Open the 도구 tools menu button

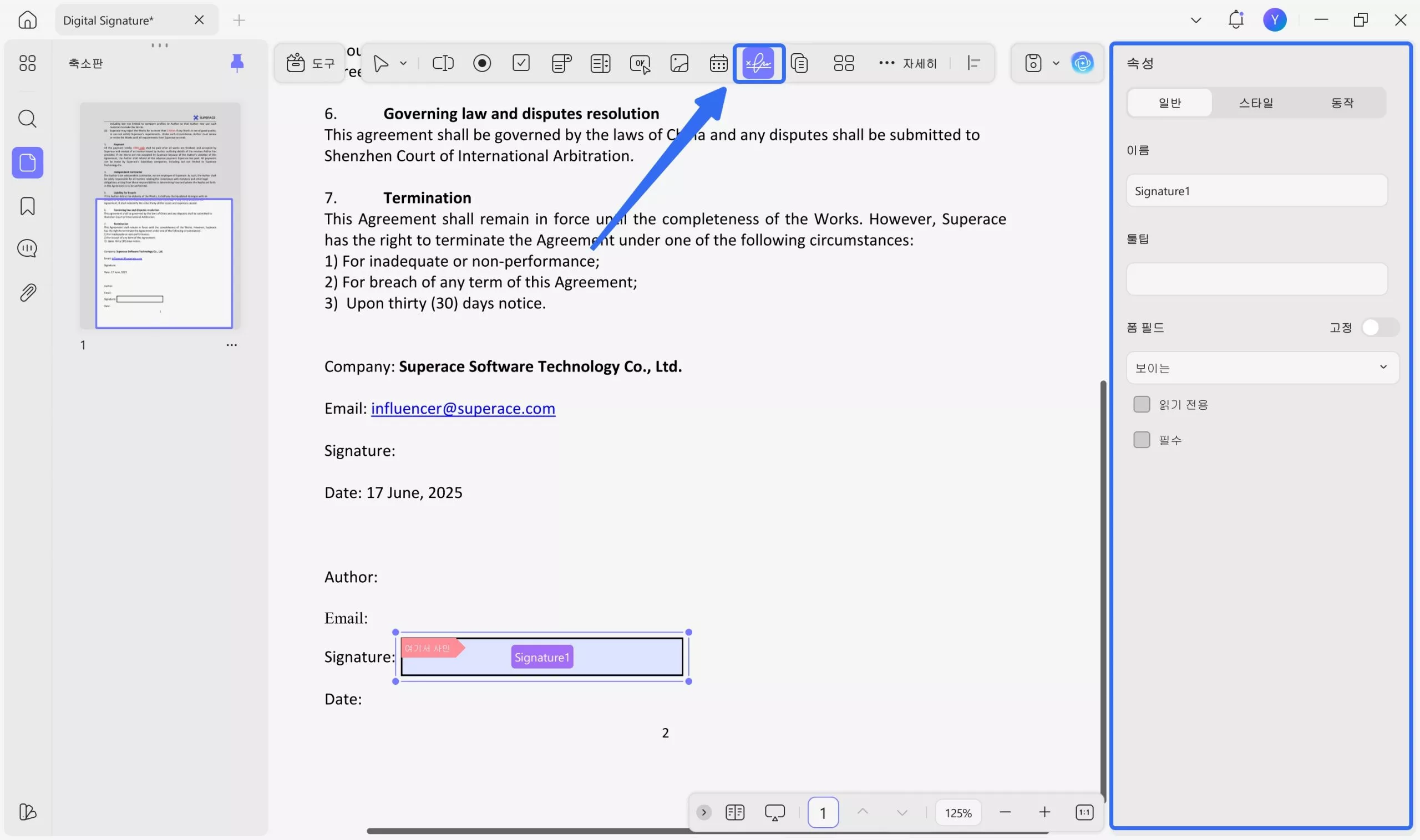[x=310, y=63]
